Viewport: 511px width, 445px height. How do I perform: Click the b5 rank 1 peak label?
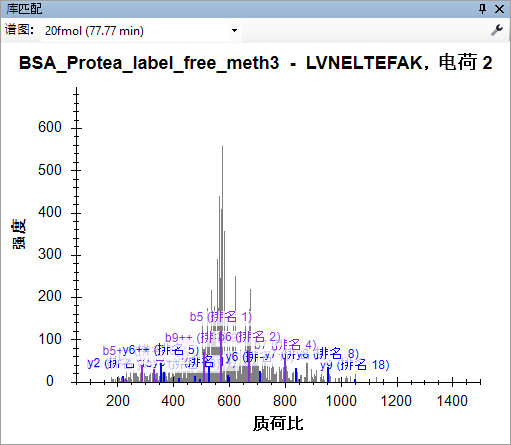tap(221, 317)
